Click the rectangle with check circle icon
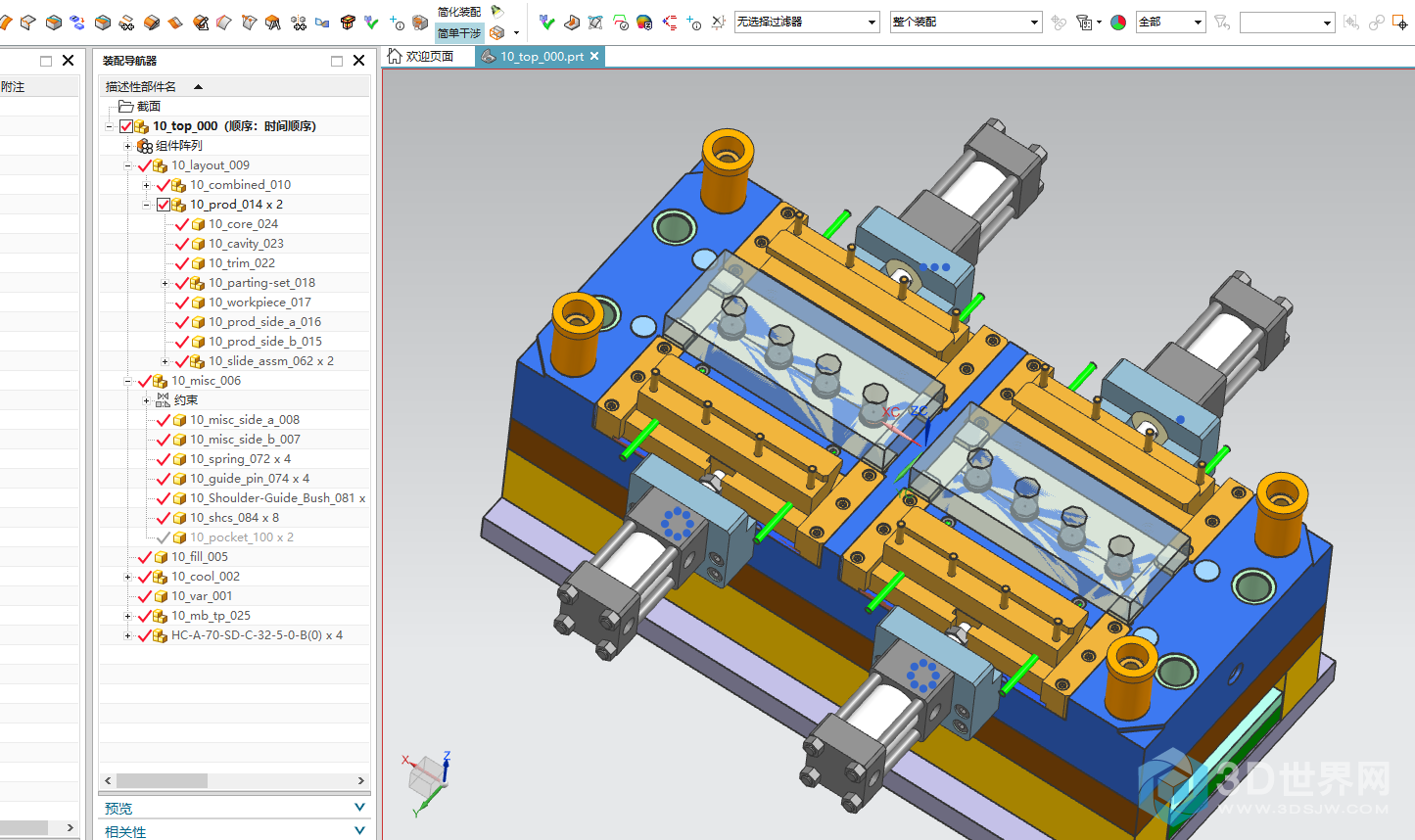 pos(621,23)
